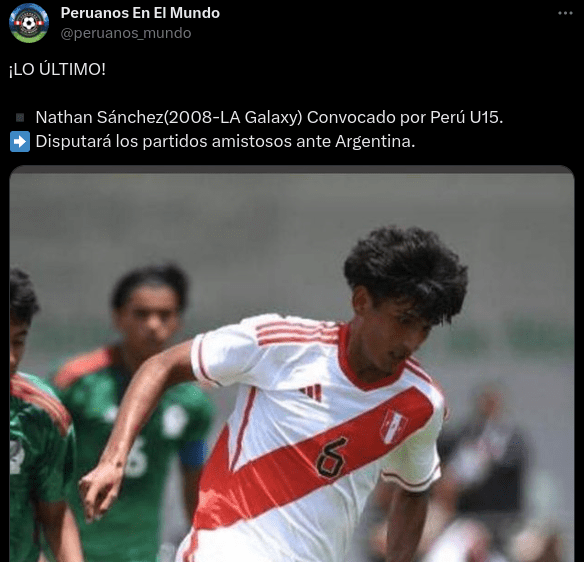
Task: Open the Peruanos En El Mundo profile avatar
Action: pos(29,23)
